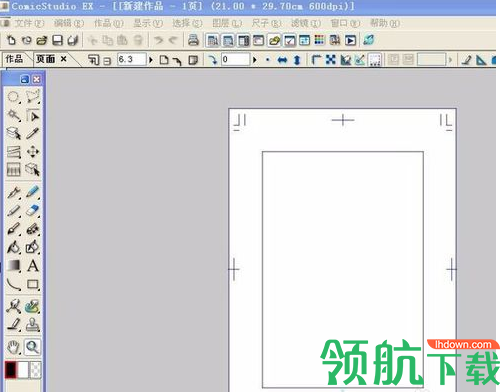Viewport: 500px width, 392px height.
Task: Toggle the Materials folder palette button
Action: (274, 41)
